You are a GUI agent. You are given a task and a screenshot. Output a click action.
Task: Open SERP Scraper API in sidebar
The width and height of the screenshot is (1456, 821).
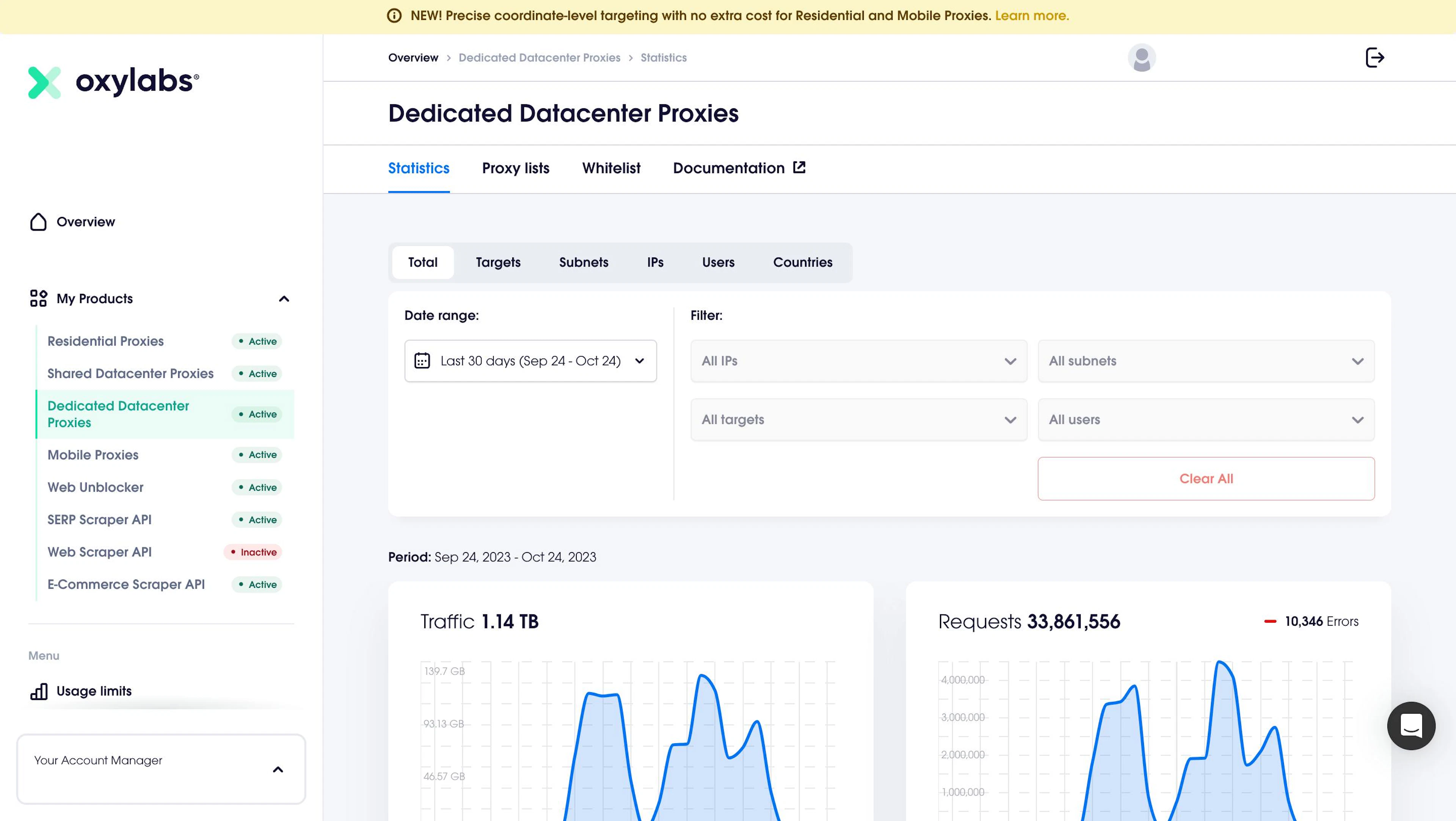pyautogui.click(x=99, y=519)
